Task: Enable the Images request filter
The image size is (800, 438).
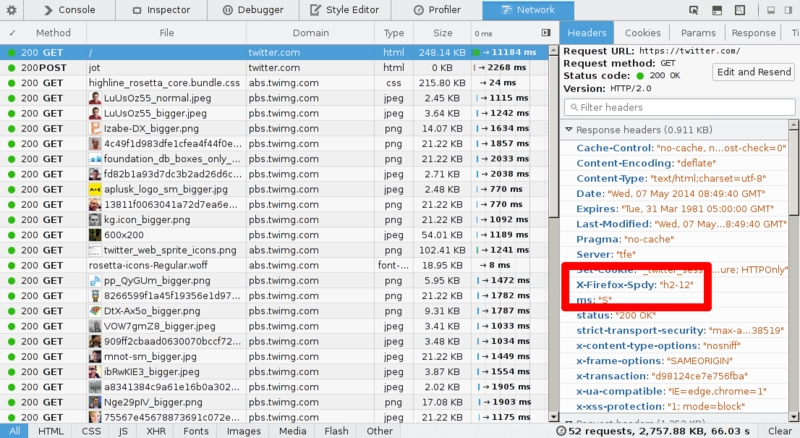Action: click(x=243, y=431)
